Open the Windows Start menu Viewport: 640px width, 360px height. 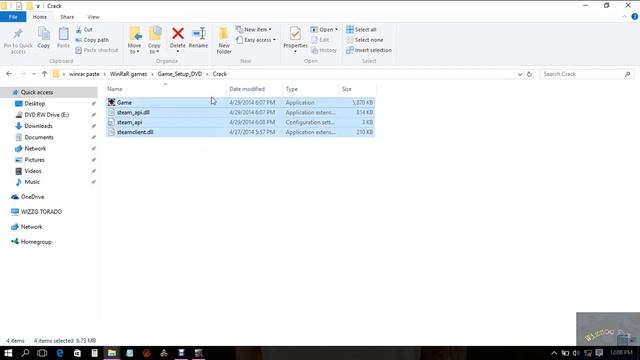(x=8, y=353)
